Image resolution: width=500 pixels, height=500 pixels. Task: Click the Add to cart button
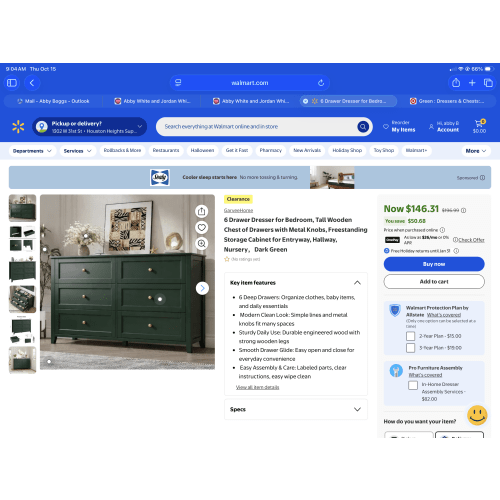434,282
